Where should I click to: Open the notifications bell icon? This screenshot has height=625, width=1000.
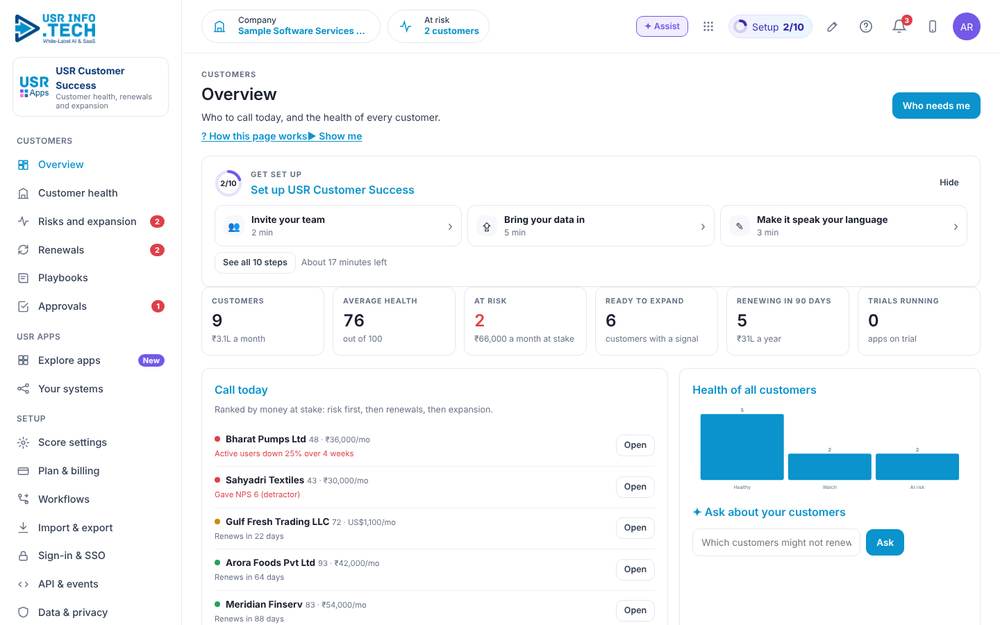(x=899, y=27)
